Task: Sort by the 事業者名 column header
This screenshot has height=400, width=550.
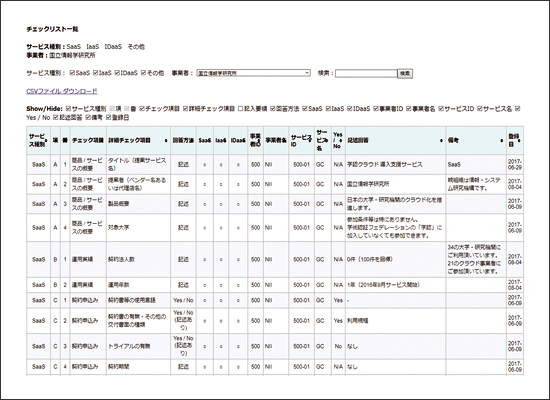Action: coord(276,140)
